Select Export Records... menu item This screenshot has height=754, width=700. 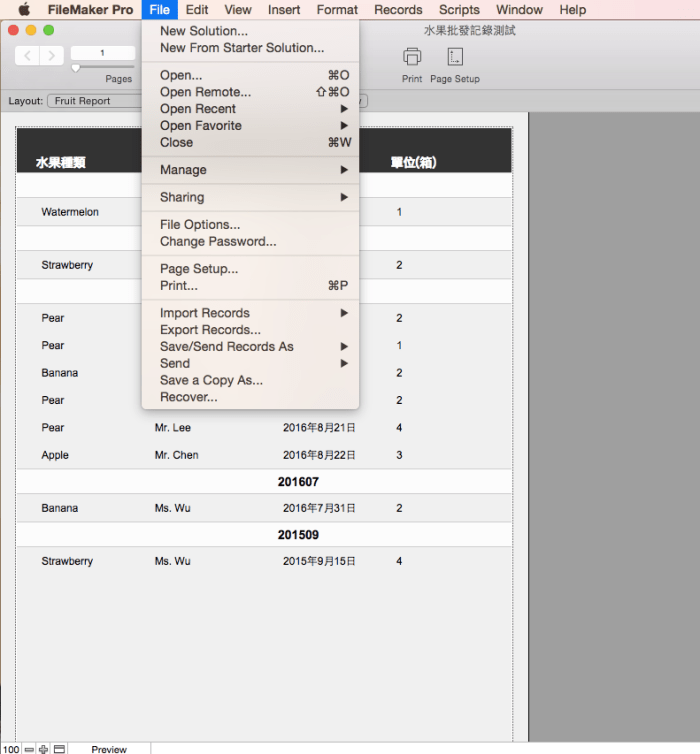(x=210, y=330)
